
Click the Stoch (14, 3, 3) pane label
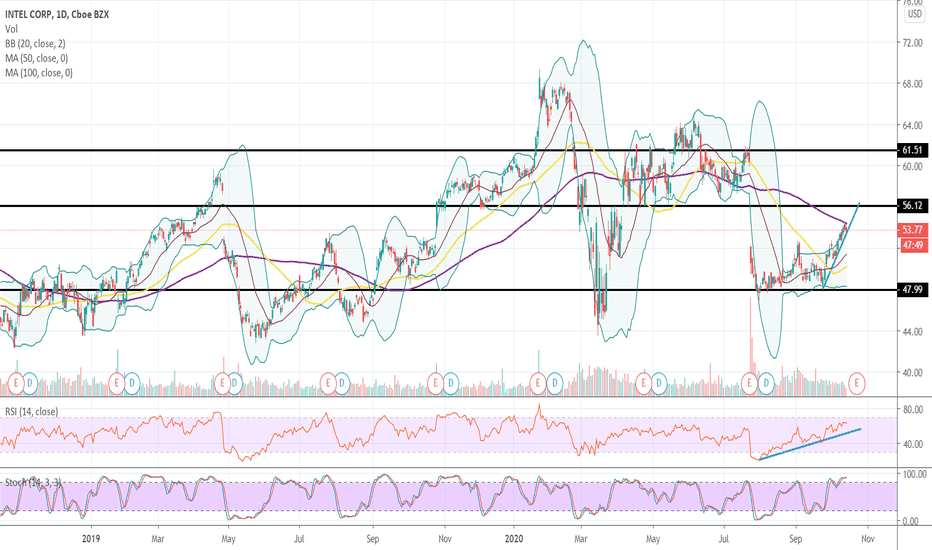coord(33,482)
